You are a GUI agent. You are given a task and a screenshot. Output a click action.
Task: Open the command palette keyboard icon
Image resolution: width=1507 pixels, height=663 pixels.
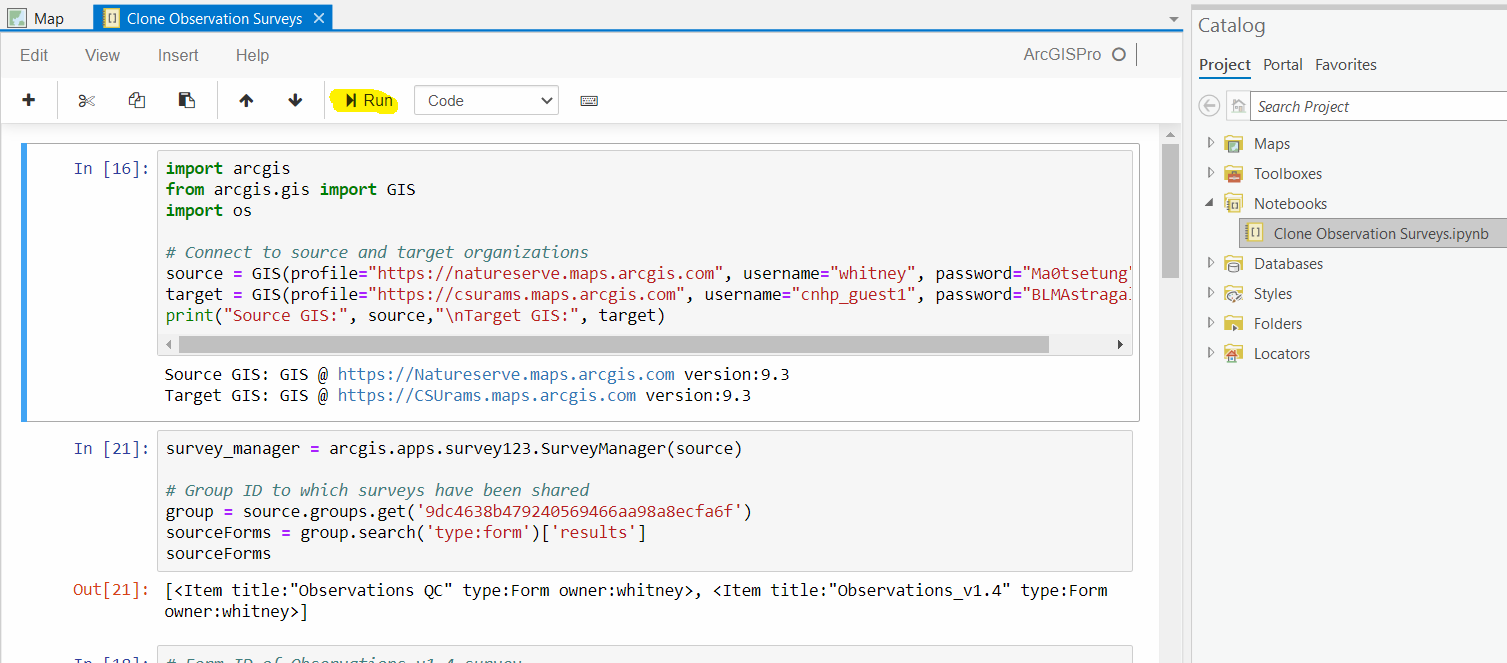tap(589, 101)
